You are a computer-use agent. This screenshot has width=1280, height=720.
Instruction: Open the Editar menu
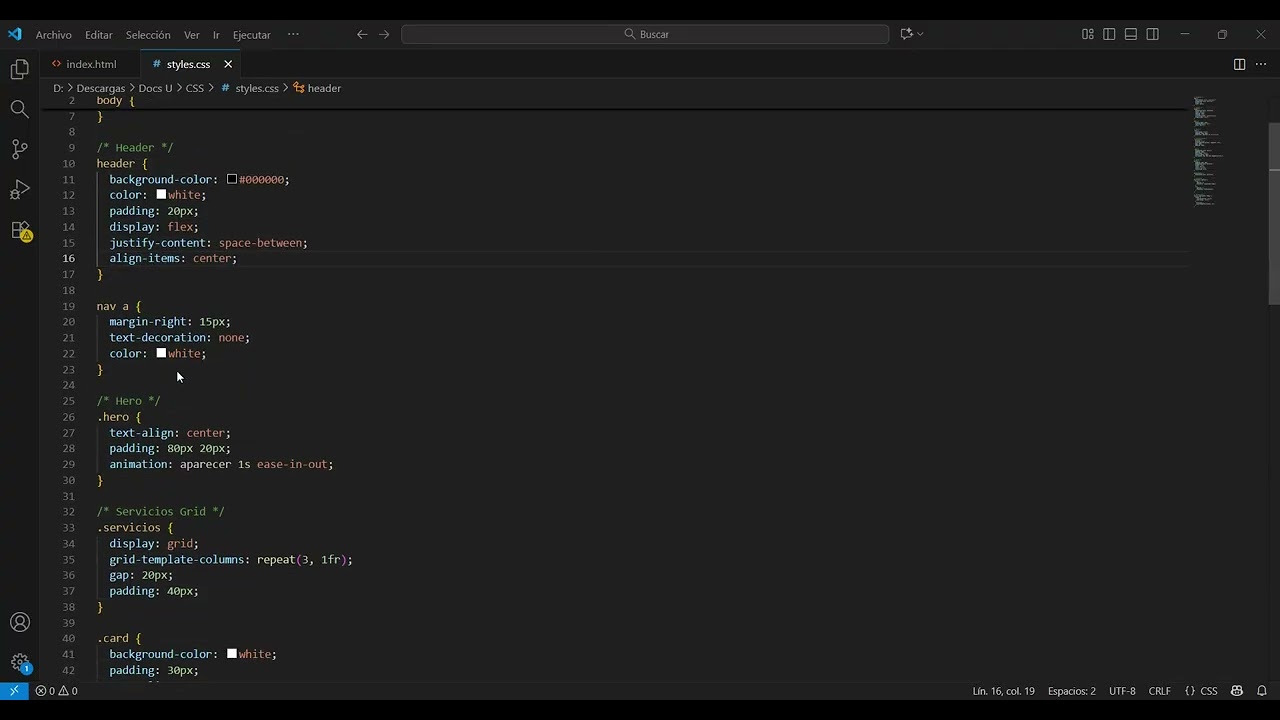click(x=99, y=34)
